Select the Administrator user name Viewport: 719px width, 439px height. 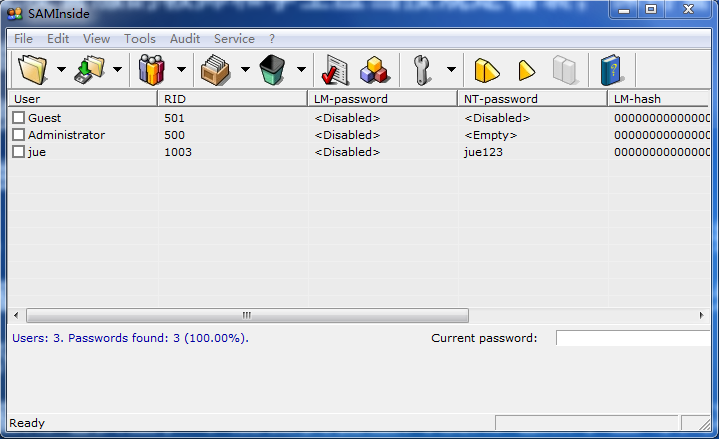pos(66,135)
